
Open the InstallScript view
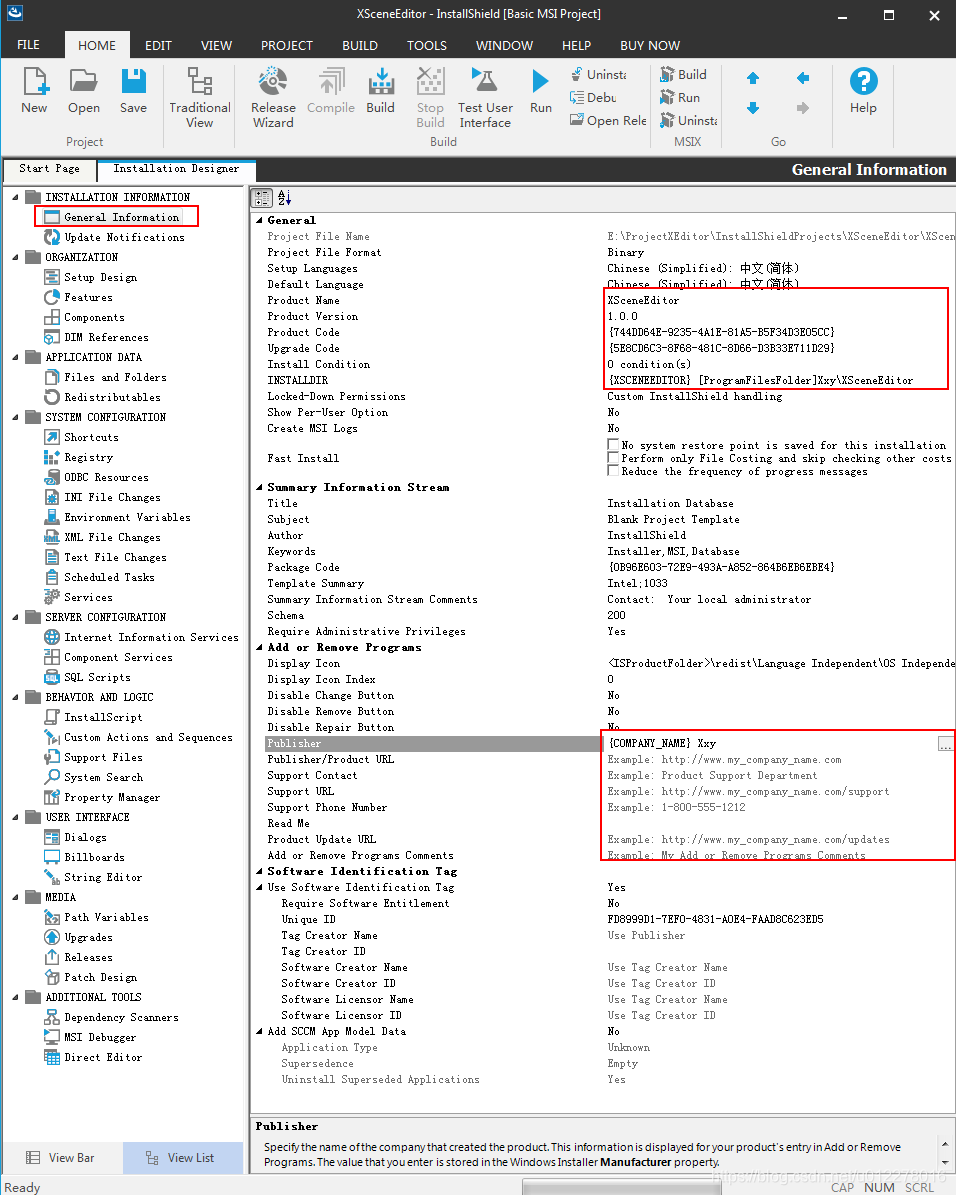click(x=103, y=717)
